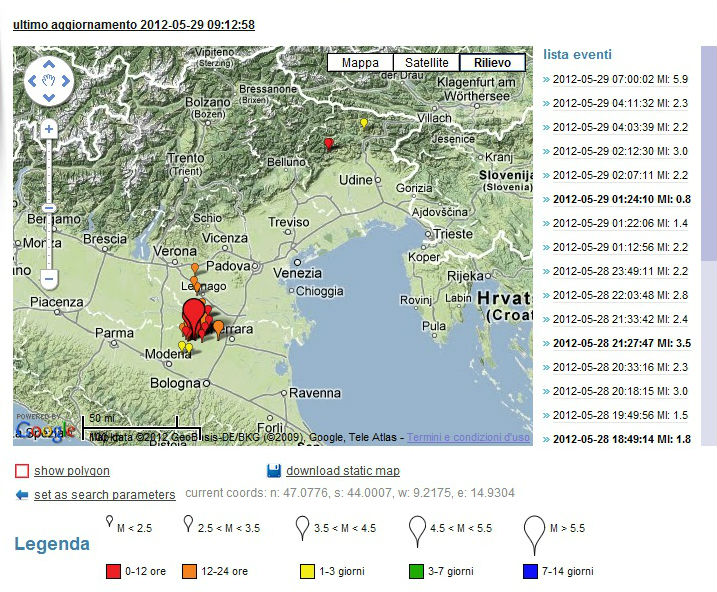Pan the map right with arrow

click(66, 81)
